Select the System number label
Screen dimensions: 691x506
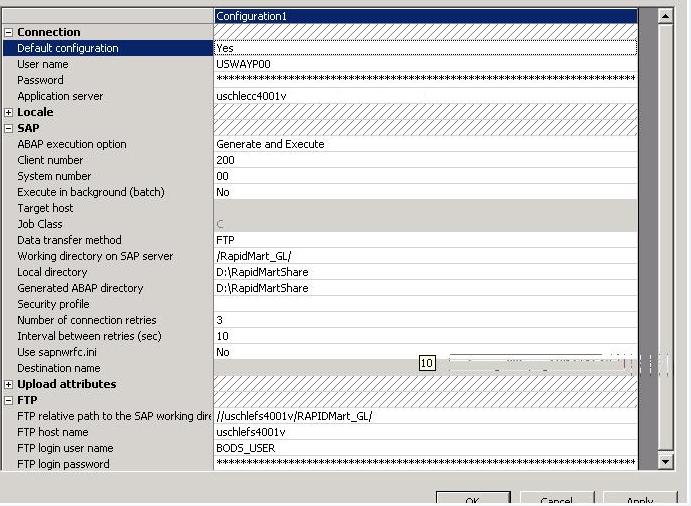pyautogui.click(x=54, y=176)
